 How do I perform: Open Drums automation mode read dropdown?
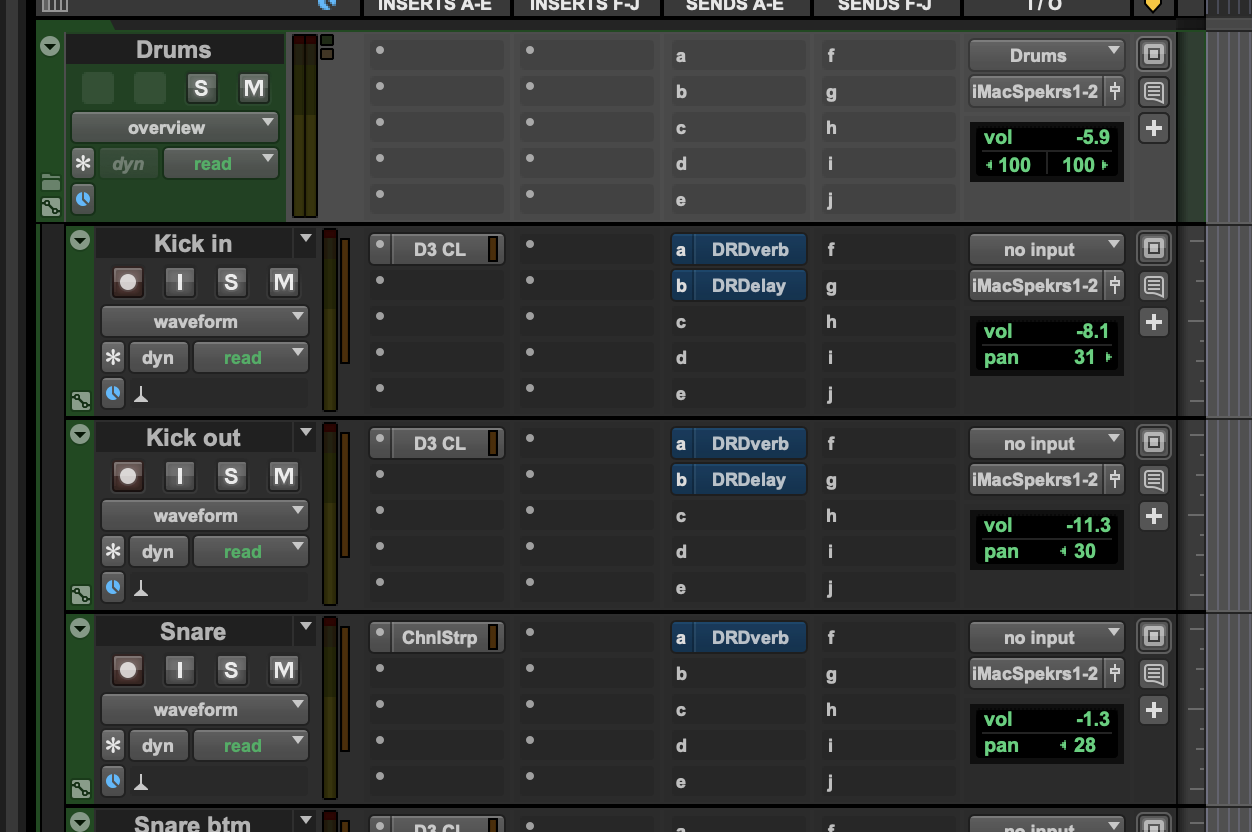(x=221, y=164)
